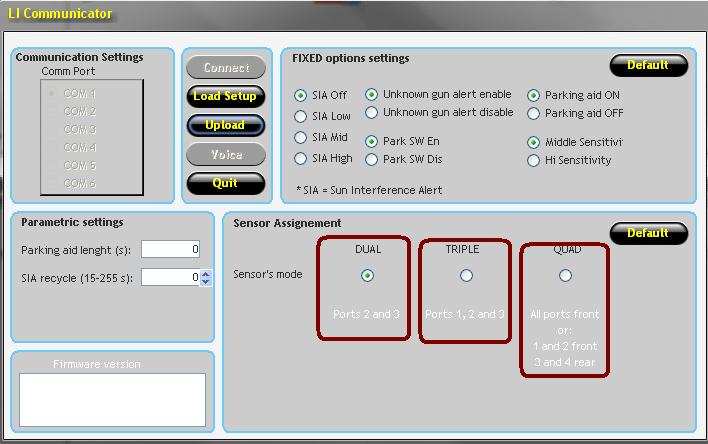
Task: Increase SIA recycle value with up arrow
Action: pos(206,274)
